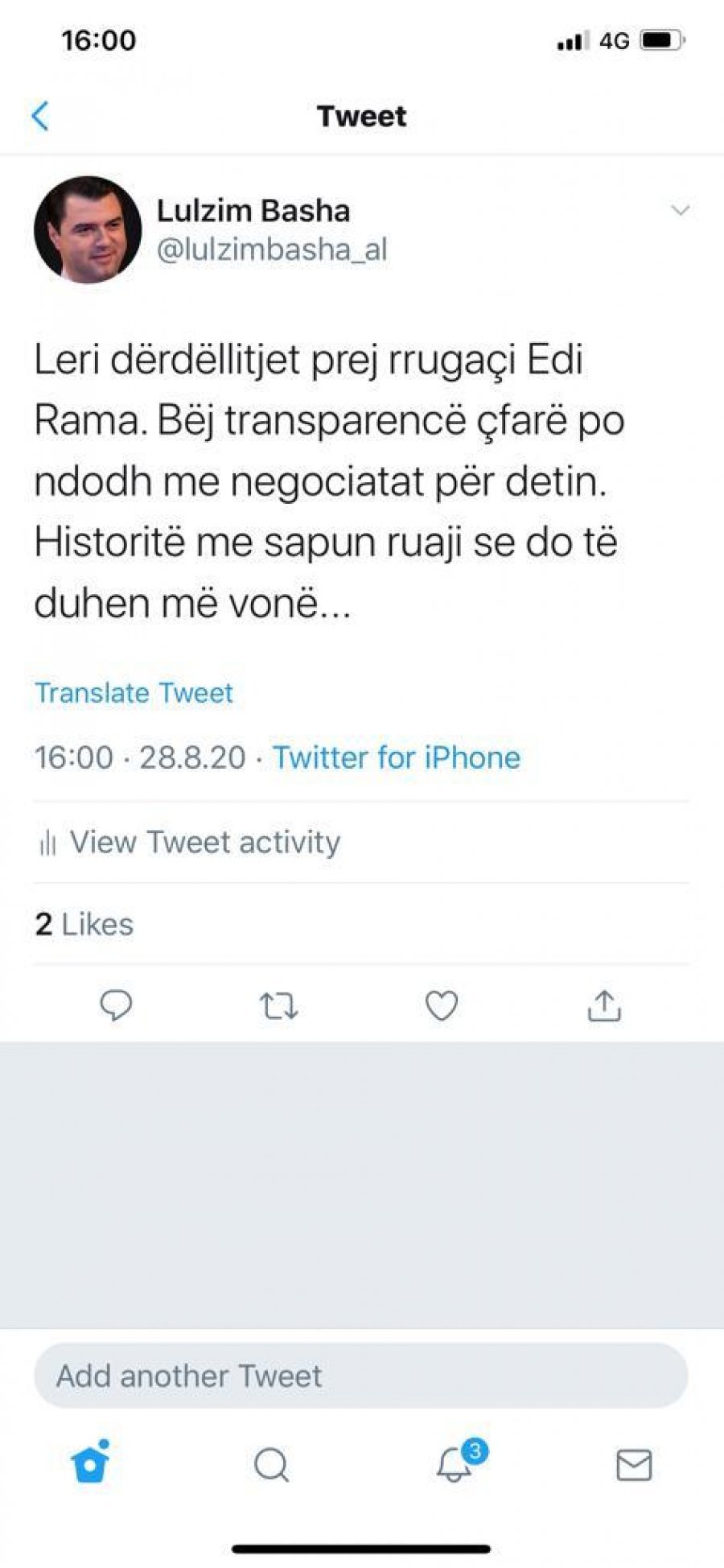The width and height of the screenshot is (724, 1568).
Task: Tap the analytics bars icon
Action: click(x=47, y=844)
